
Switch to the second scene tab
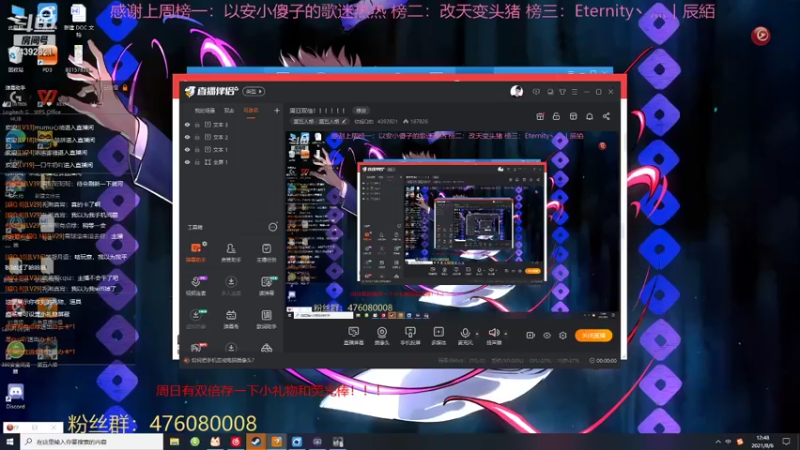[x=229, y=110]
